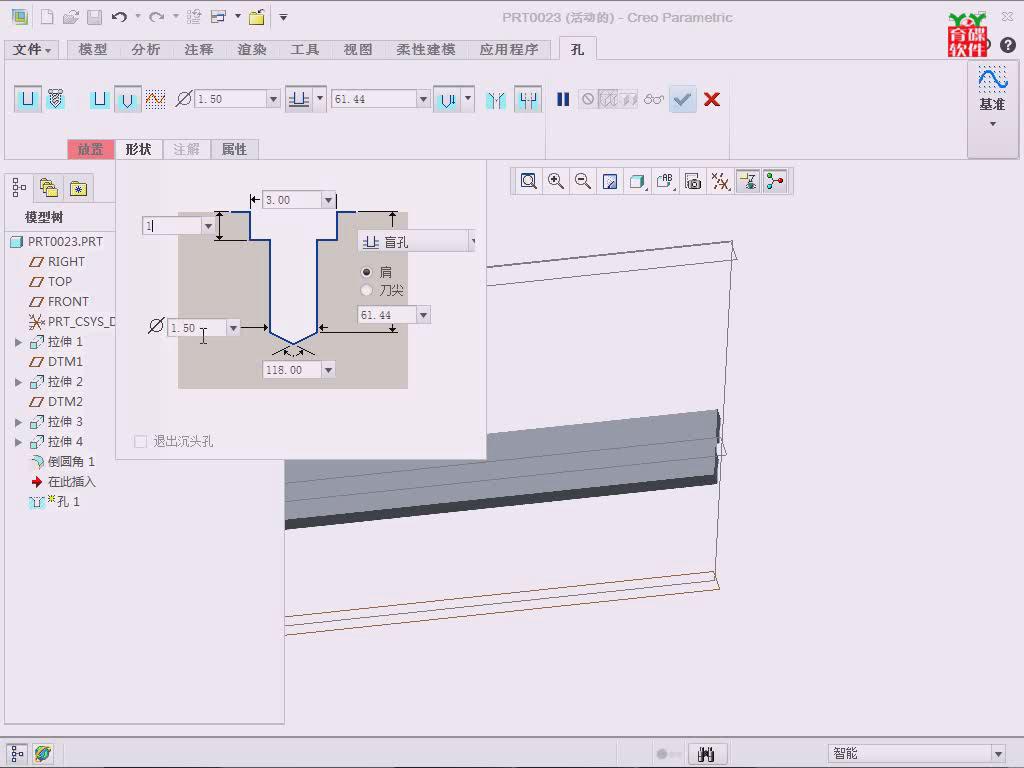The image size is (1024, 768).
Task: Select 孔 1 in the model tree
Action: 55,502
